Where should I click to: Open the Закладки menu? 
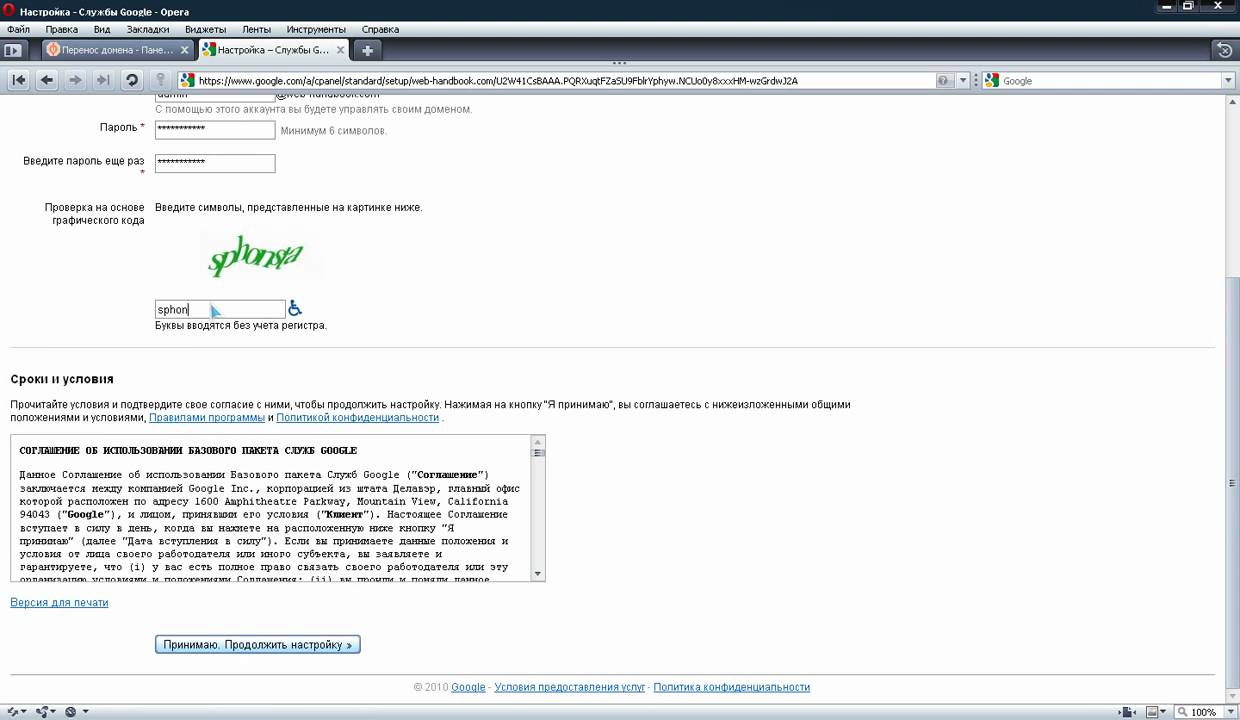pos(148,29)
